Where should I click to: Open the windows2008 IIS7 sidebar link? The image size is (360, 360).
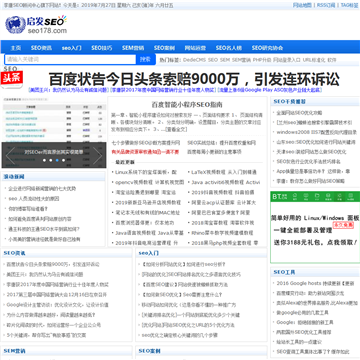317,132
